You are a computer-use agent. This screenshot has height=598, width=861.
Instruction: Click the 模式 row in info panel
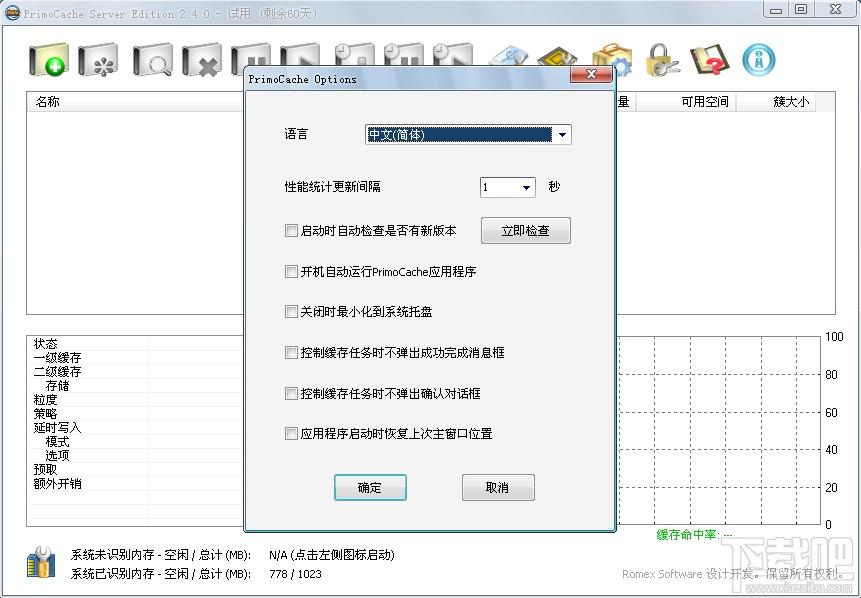click(x=135, y=441)
